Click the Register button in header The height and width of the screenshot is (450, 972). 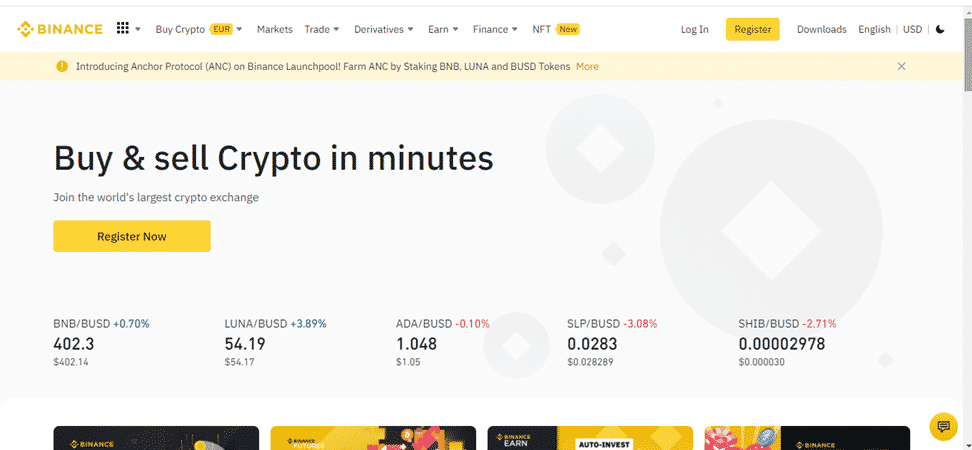753,29
